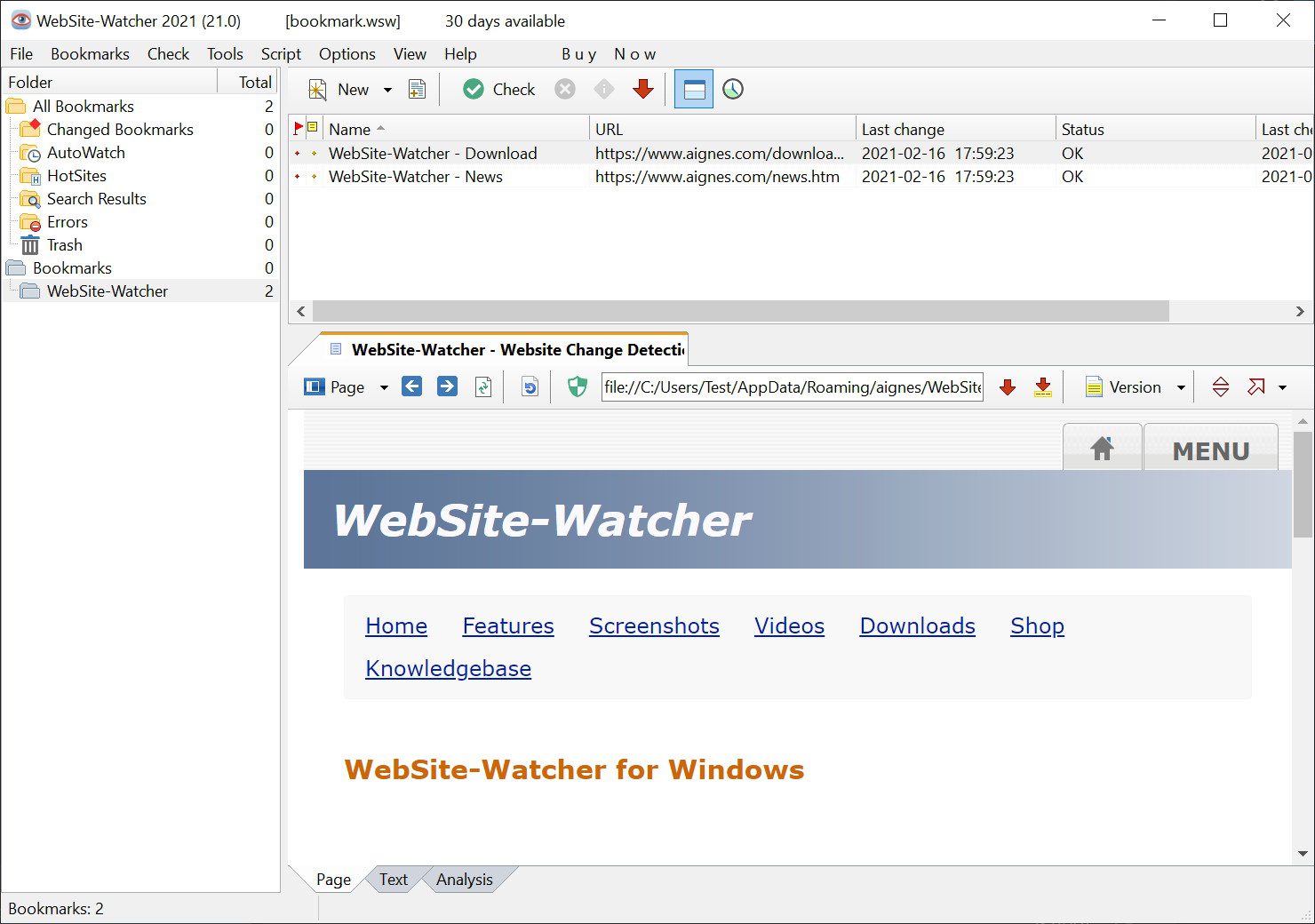This screenshot has width=1315, height=924.
Task: Open the View menu
Action: (x=410, y=54)
